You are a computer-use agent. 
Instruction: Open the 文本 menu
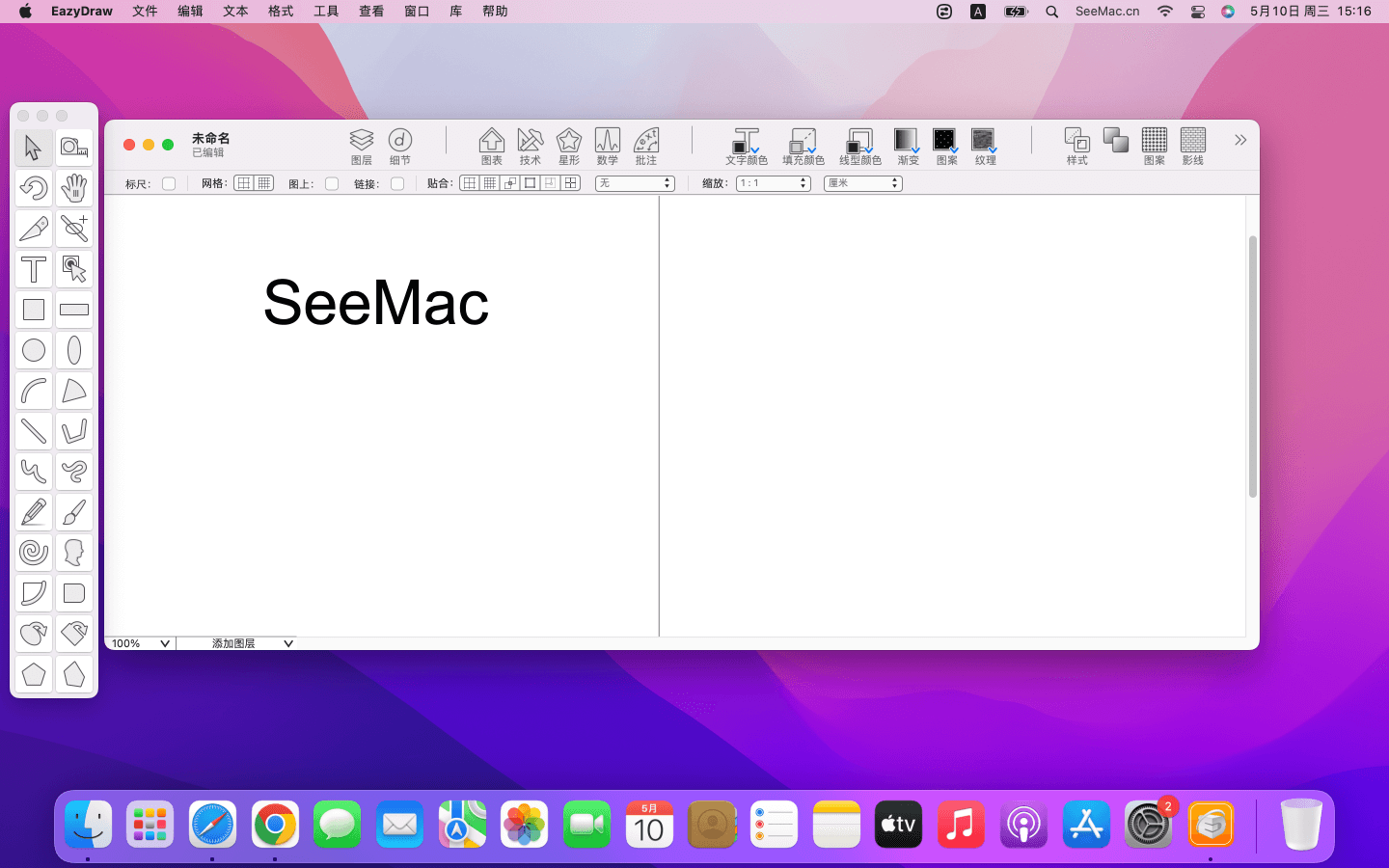235,12
